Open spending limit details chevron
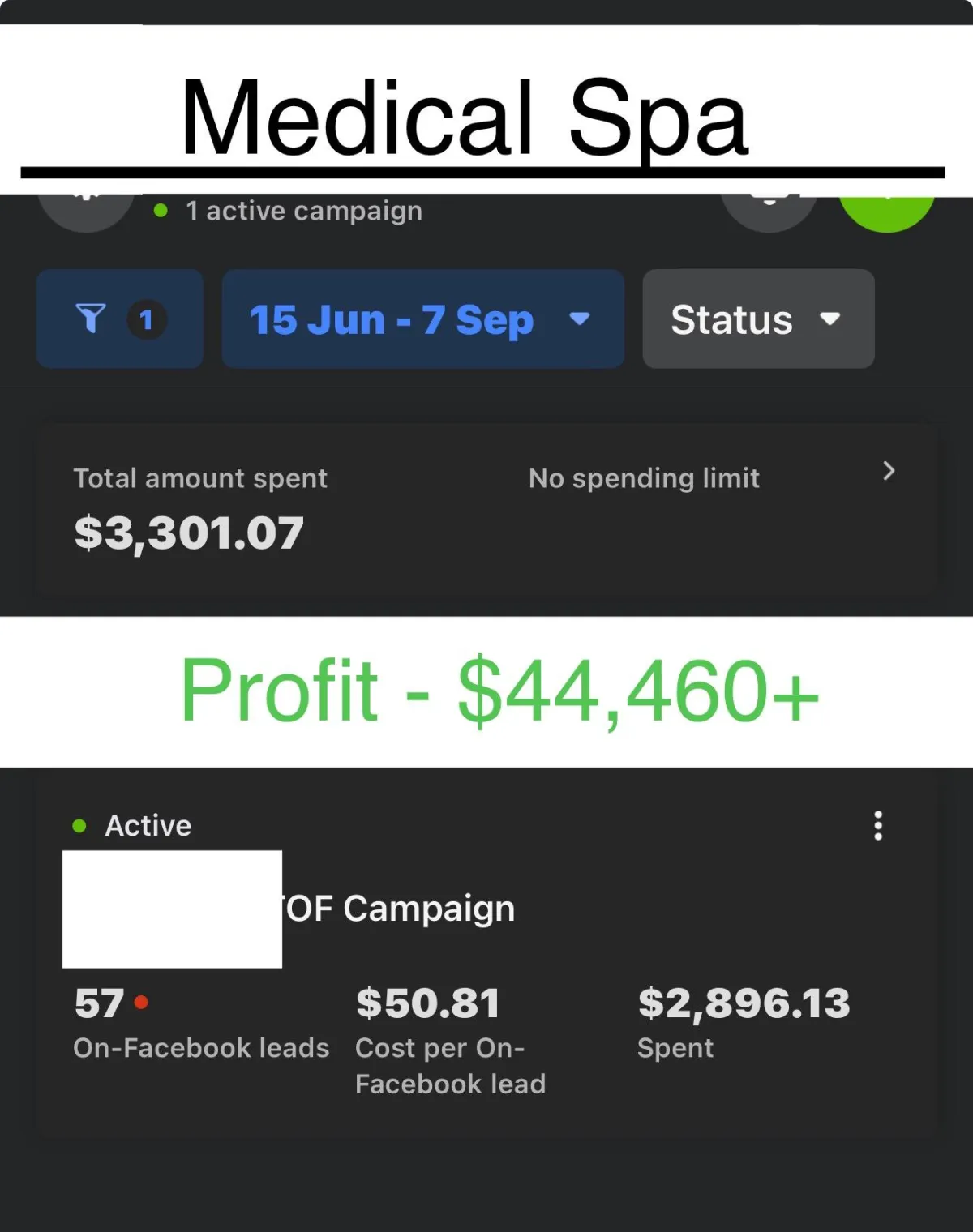 889,471
